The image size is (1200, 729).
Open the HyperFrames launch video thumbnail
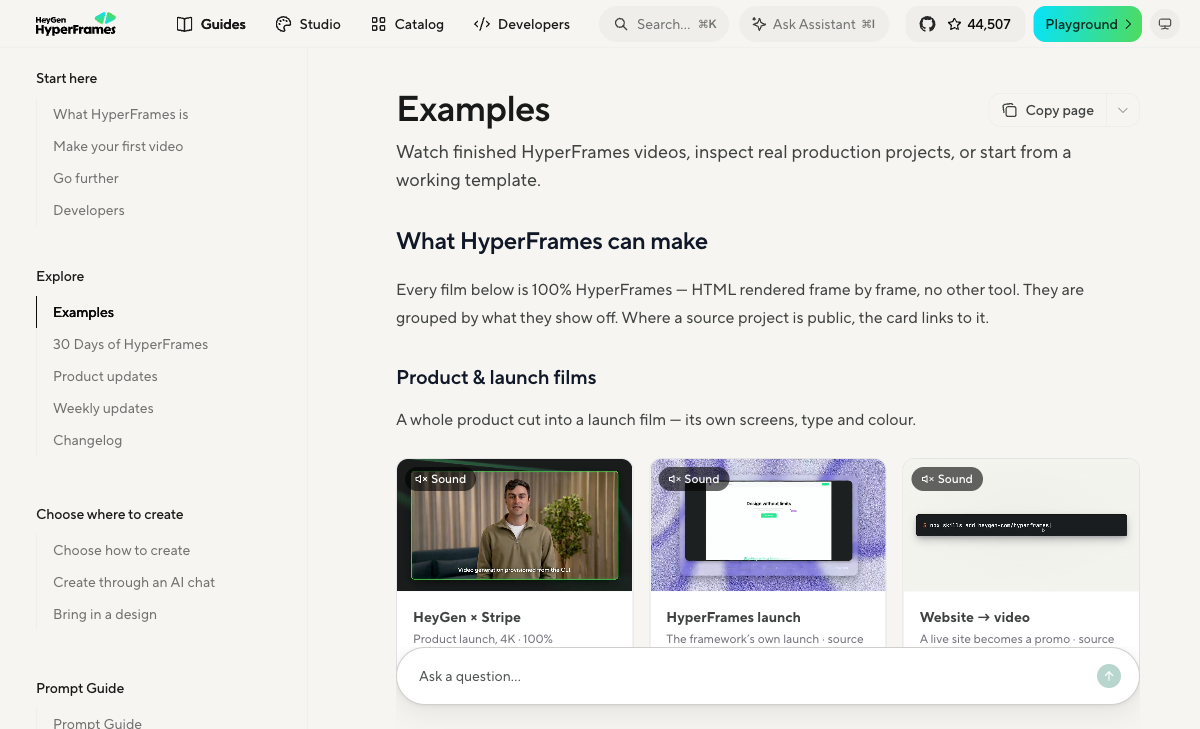768,525
